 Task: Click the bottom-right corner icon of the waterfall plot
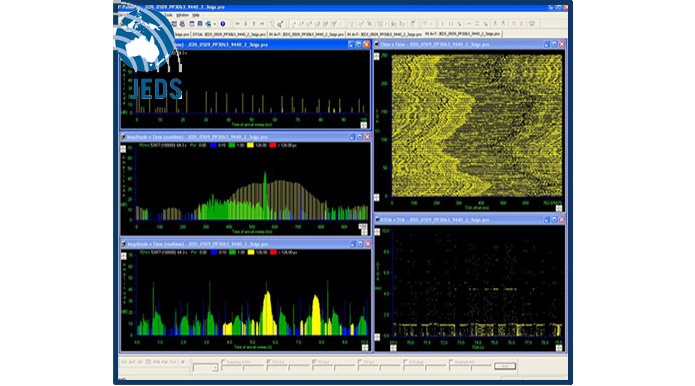pos(559,208)
